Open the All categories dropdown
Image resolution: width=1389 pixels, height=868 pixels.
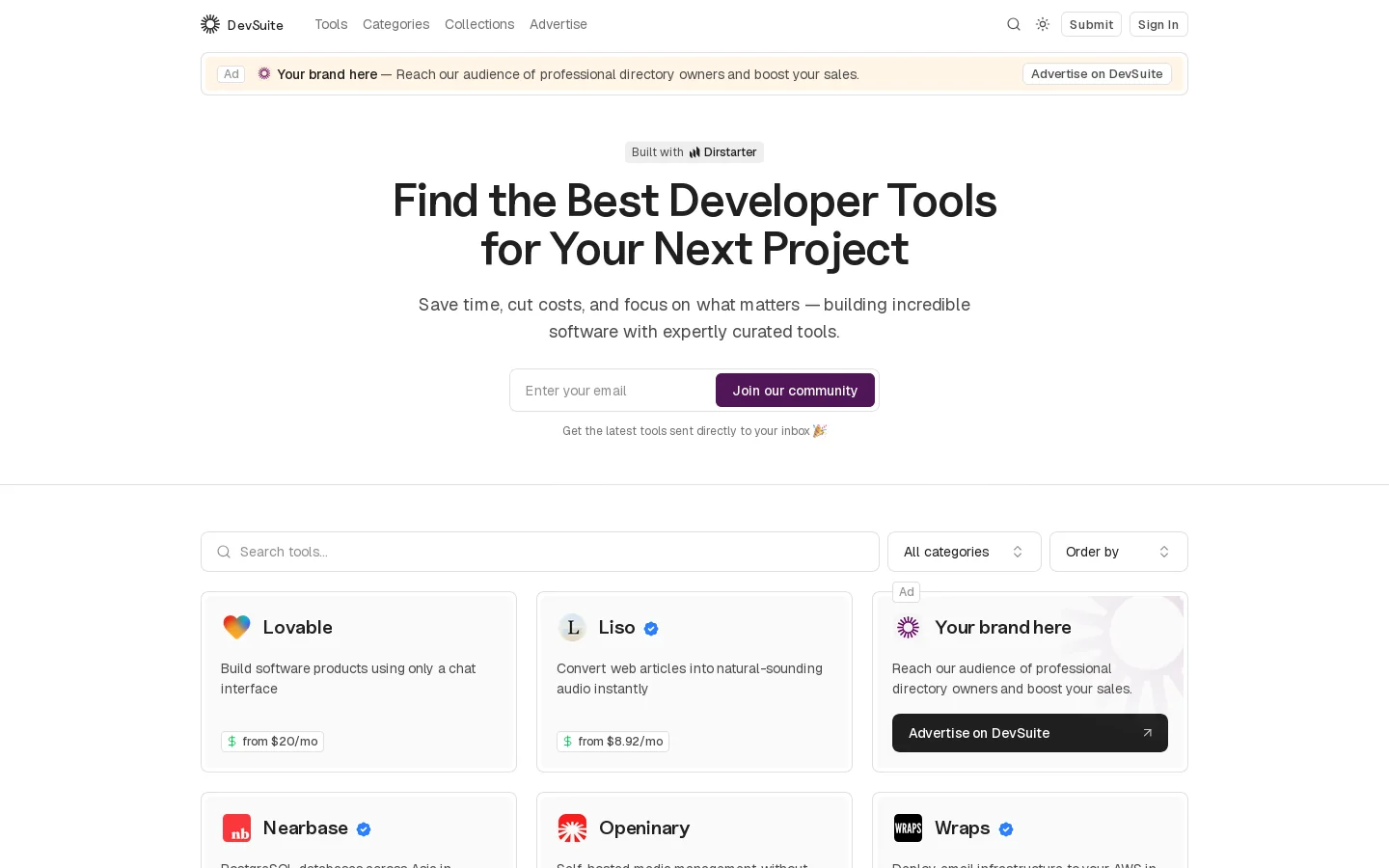tap(965, 552)
